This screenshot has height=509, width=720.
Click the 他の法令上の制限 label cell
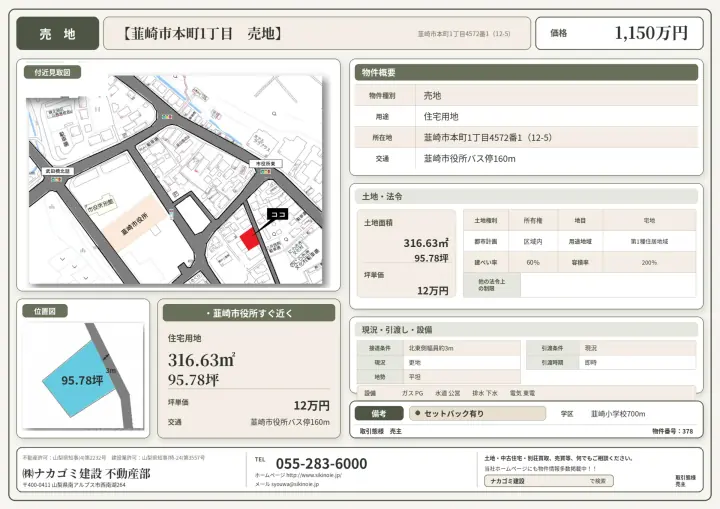point(492,285)
